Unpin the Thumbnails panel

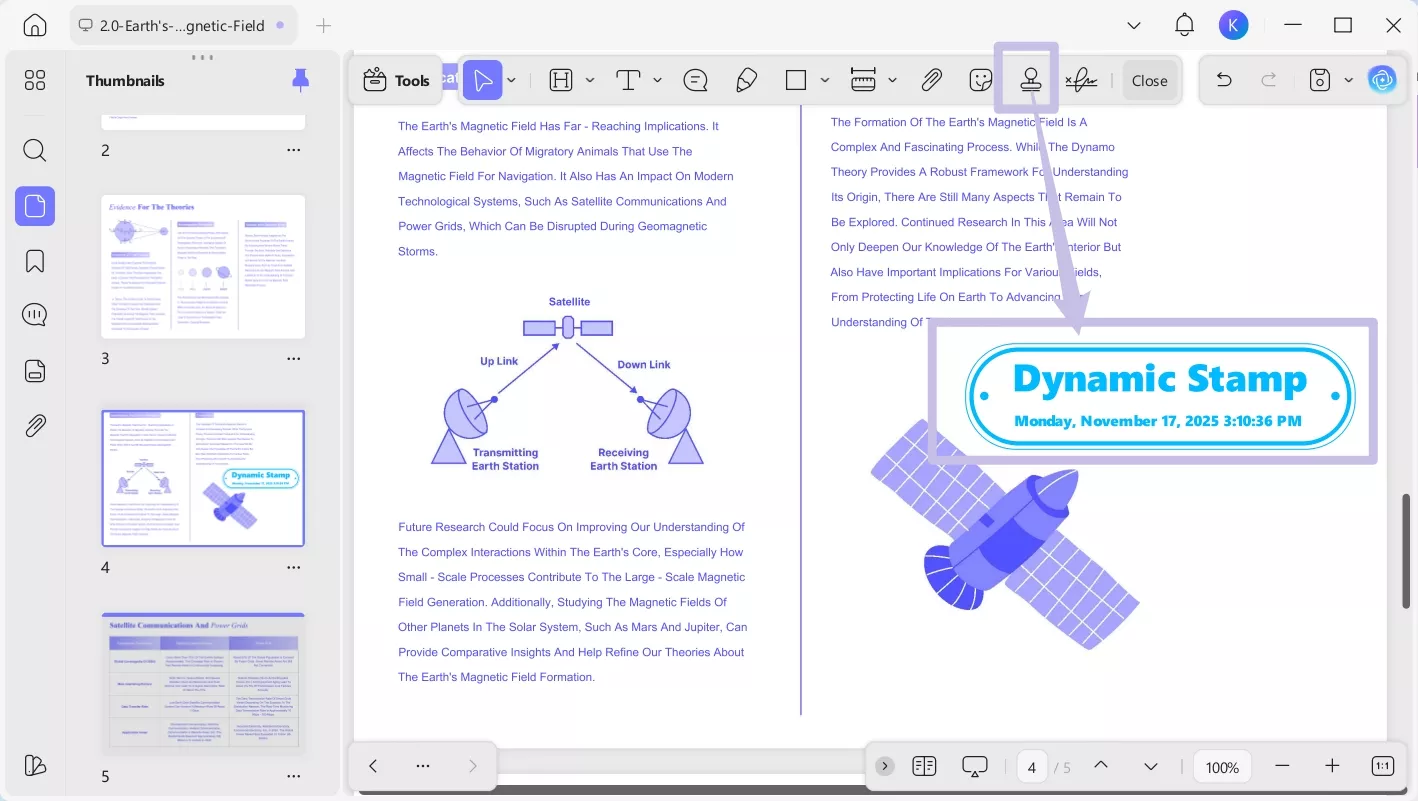pos(300,81)
